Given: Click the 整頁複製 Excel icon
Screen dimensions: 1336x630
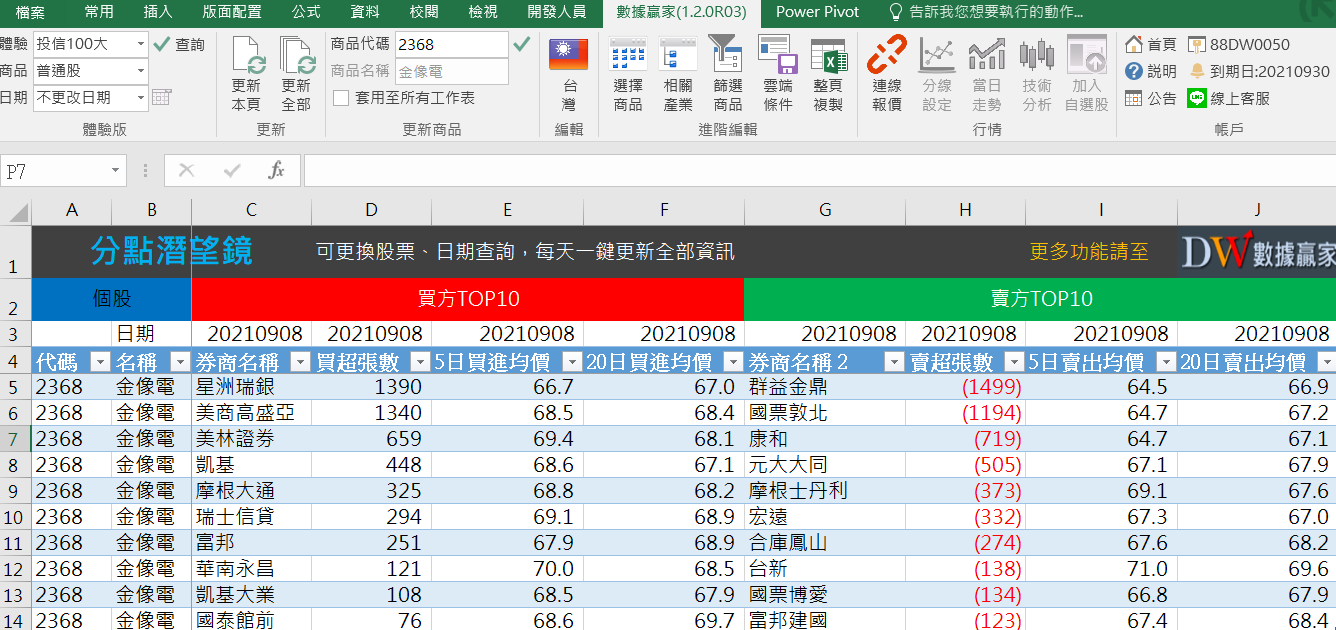Looking at the screenshot, I should (828, 54).
